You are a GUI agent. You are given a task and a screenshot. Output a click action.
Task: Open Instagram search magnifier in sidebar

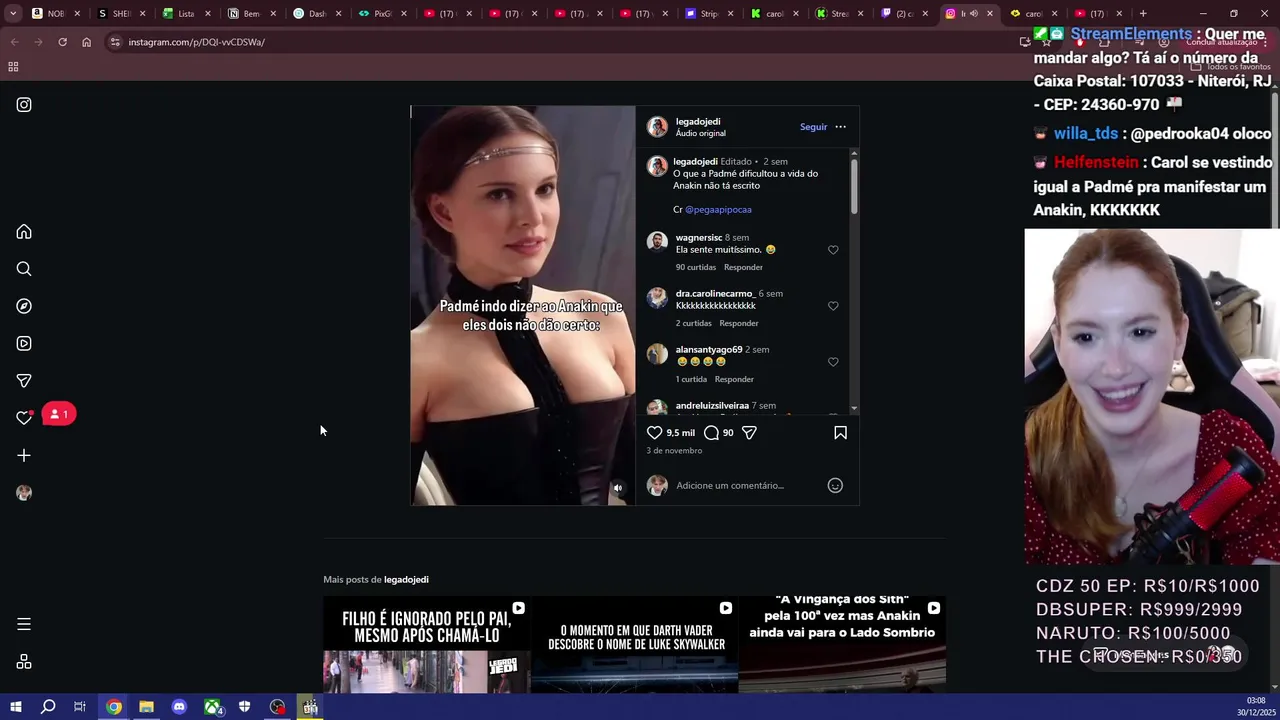24,269
